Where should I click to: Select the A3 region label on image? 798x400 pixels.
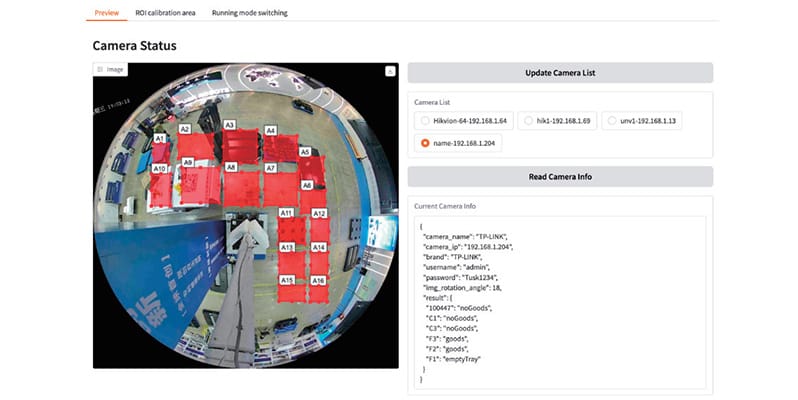tap(229, 125)
